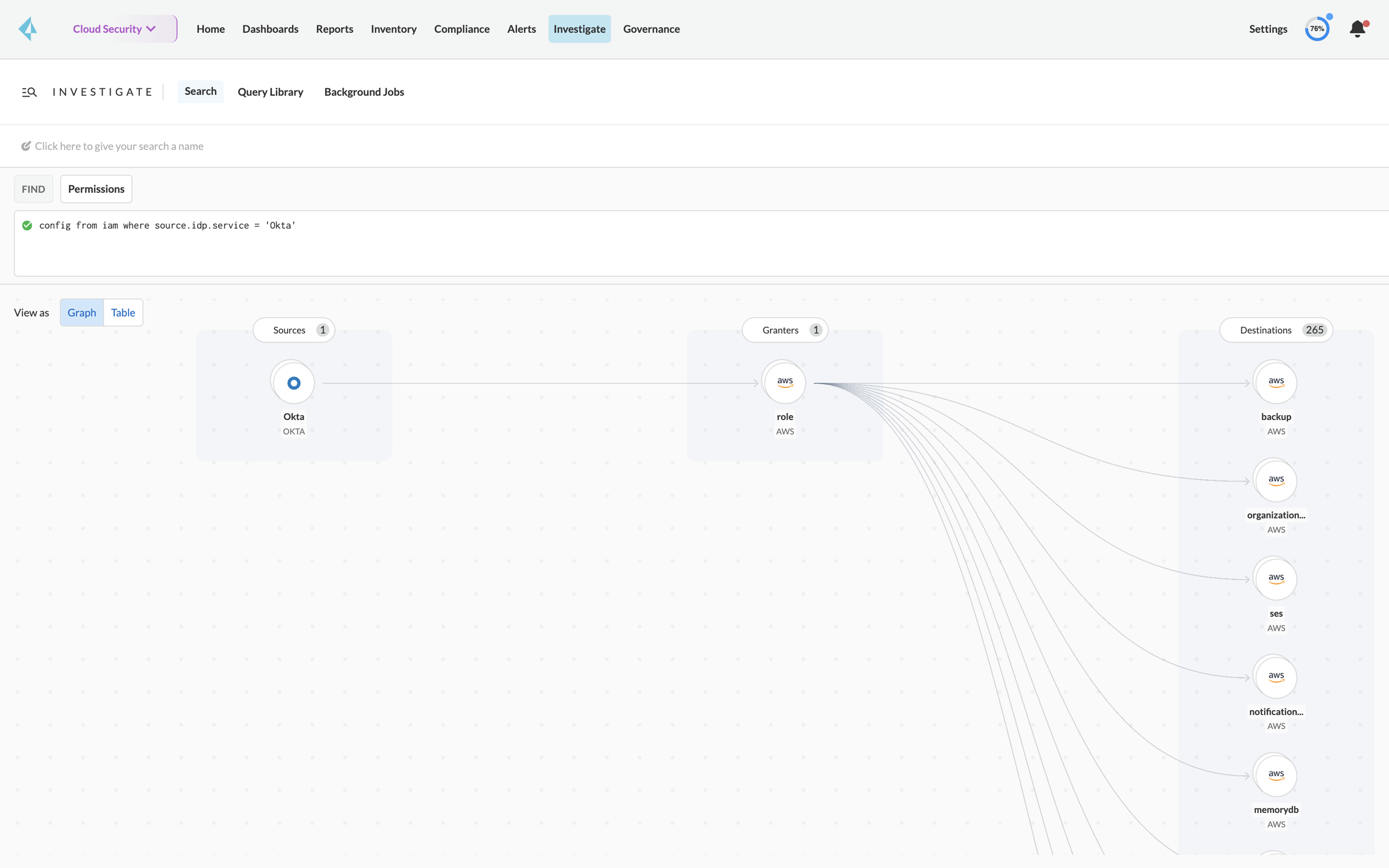
Task: Switch to the Governance tab
Action: [651, 28]
